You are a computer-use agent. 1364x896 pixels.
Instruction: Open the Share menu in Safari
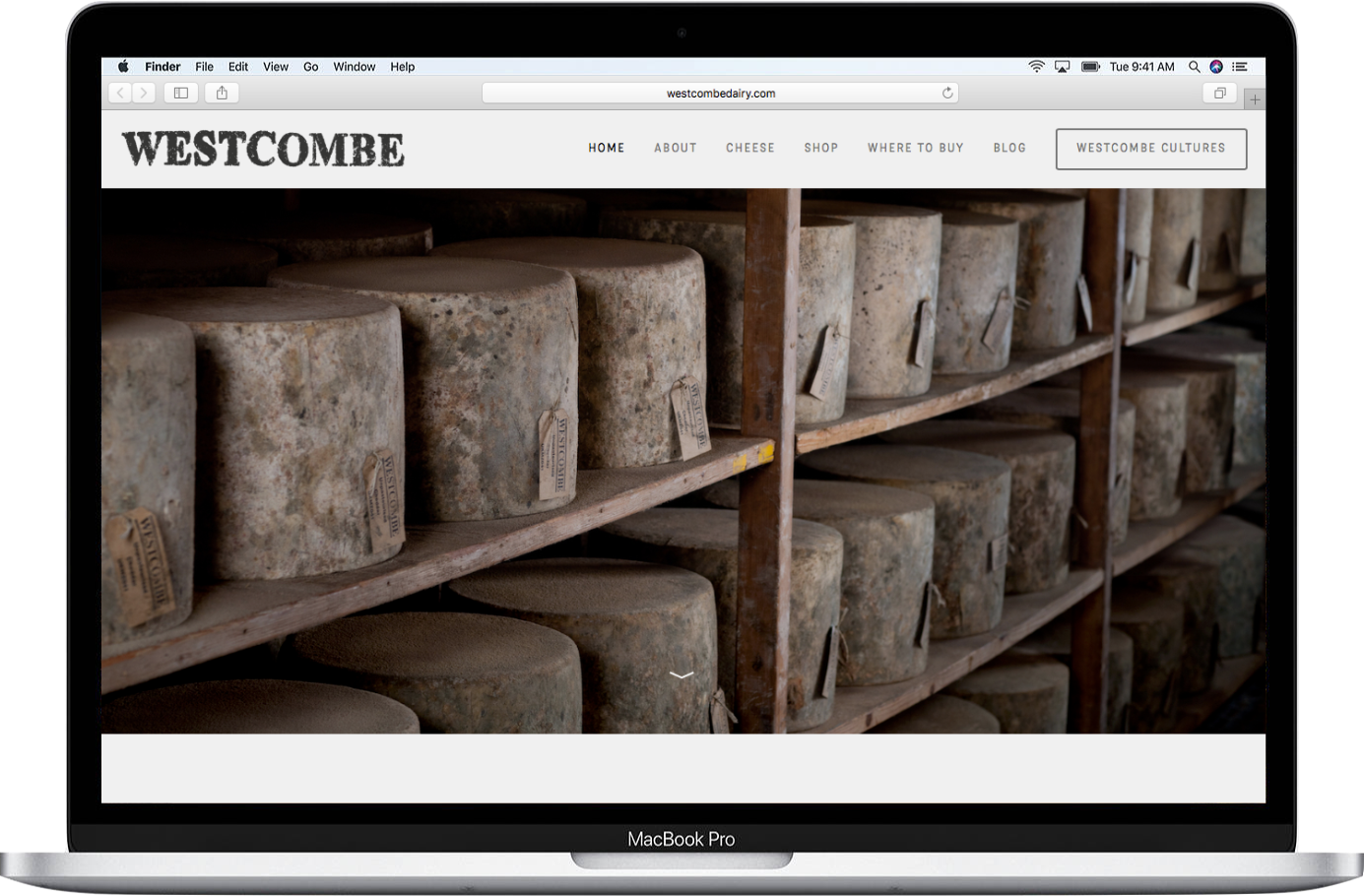(x=221, y=92)
